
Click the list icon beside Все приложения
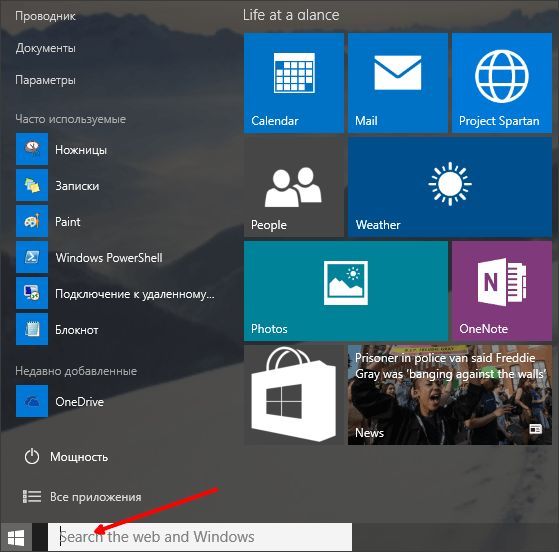tap(32, 496)
